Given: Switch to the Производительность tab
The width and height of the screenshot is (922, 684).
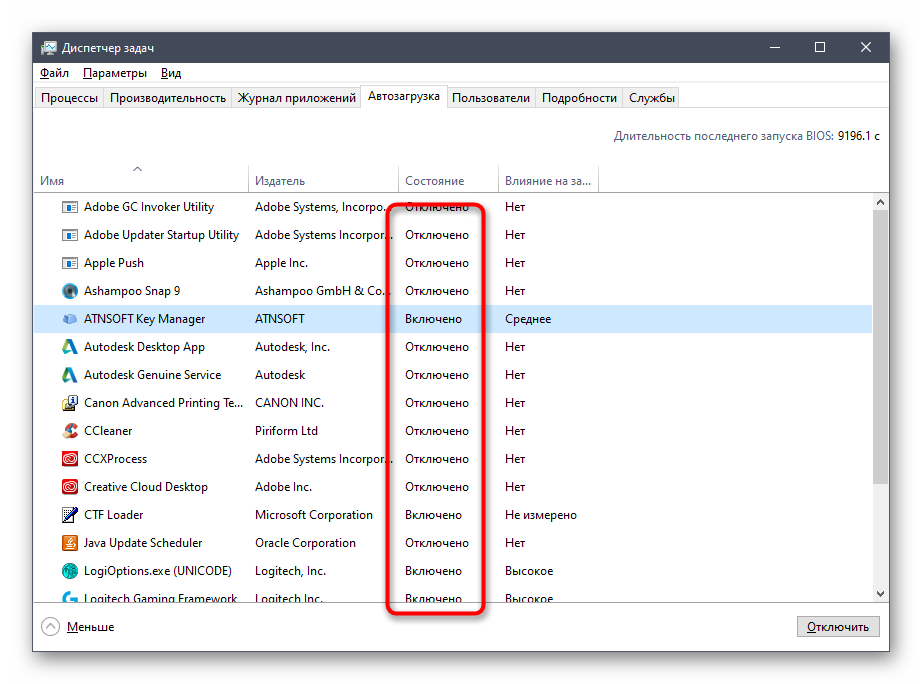Looking at the screenshot, I should point(168,98).
